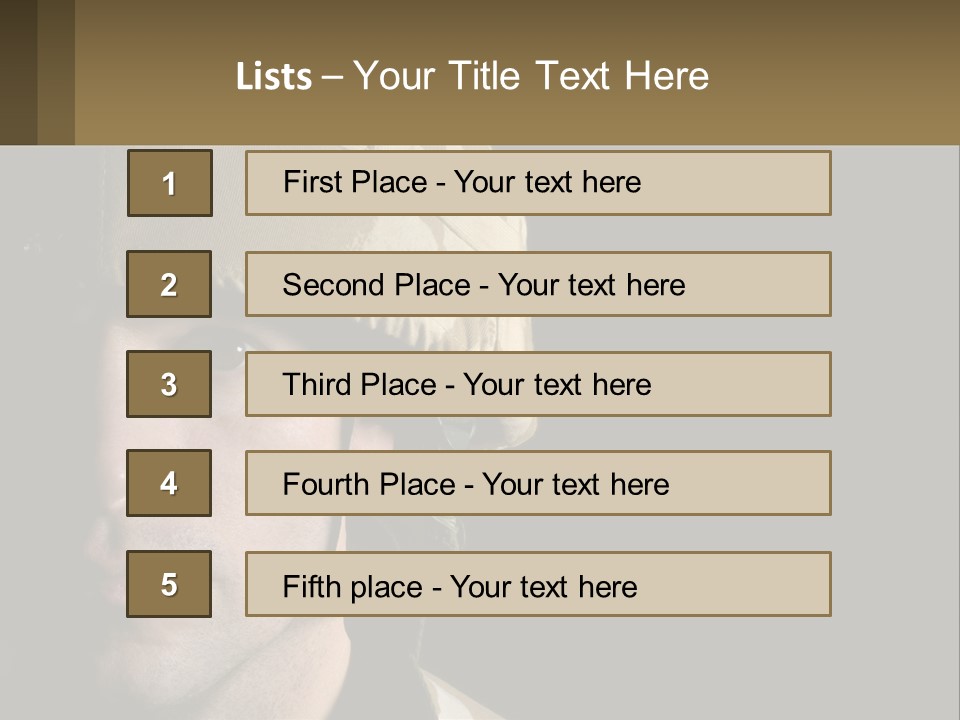The width and height of the screenshot is (960, 720).
Task: Click the darkest brown stripe in header corner
Action: click(x=18, y=72)
